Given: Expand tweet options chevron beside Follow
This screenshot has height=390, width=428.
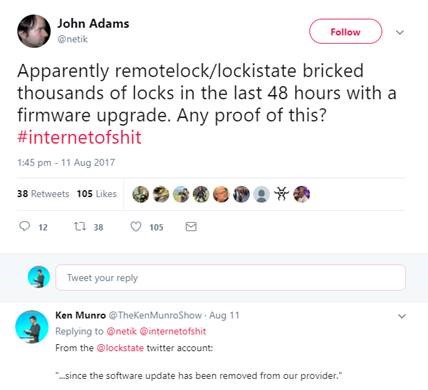Looking at the screenshot, I should 400,32.
